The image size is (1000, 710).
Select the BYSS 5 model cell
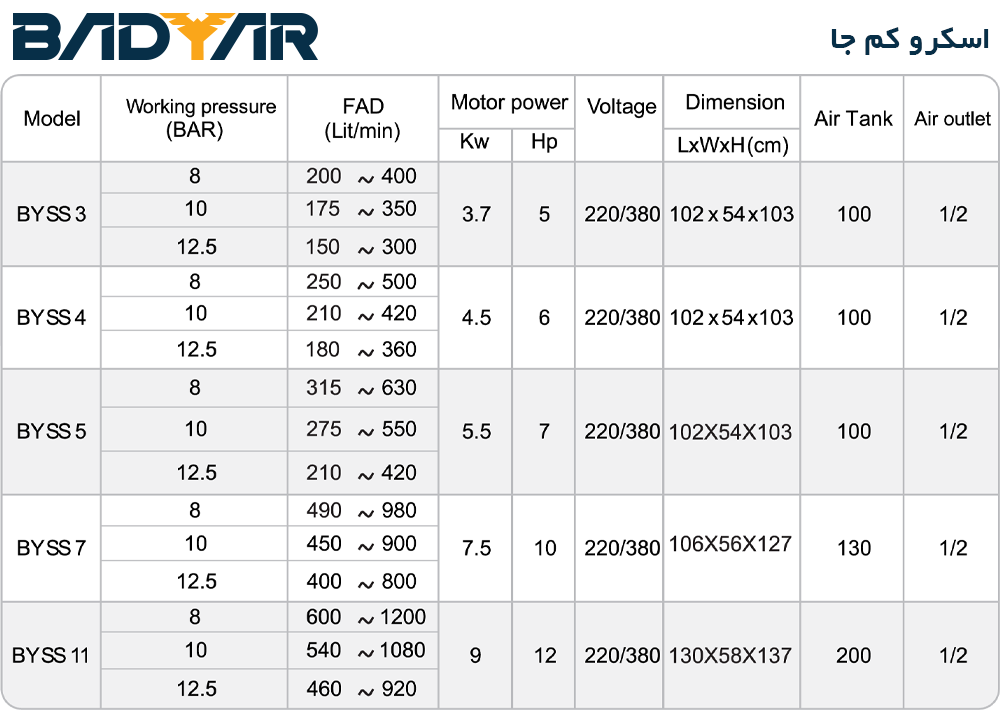pyautogui.click(x=52, y=432)
